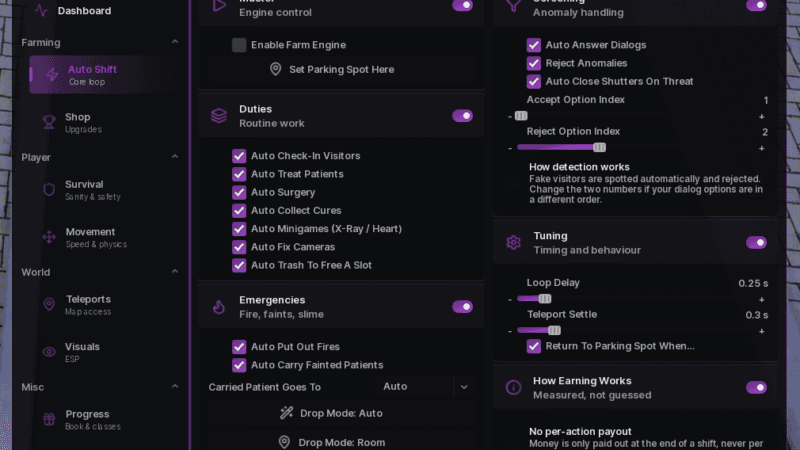
Task: Click the Loop Delay slider handle
Action: point(545,299)
